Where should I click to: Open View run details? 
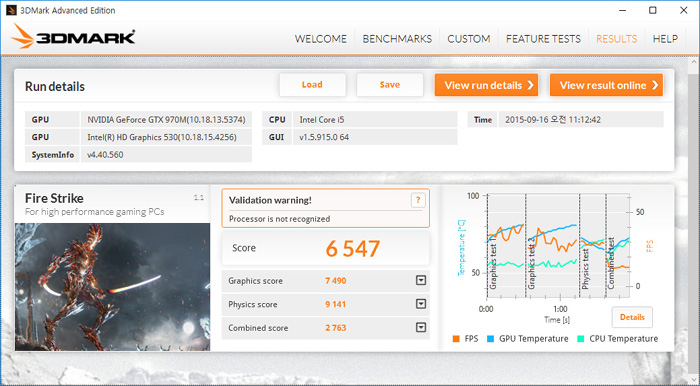point(486,85)
